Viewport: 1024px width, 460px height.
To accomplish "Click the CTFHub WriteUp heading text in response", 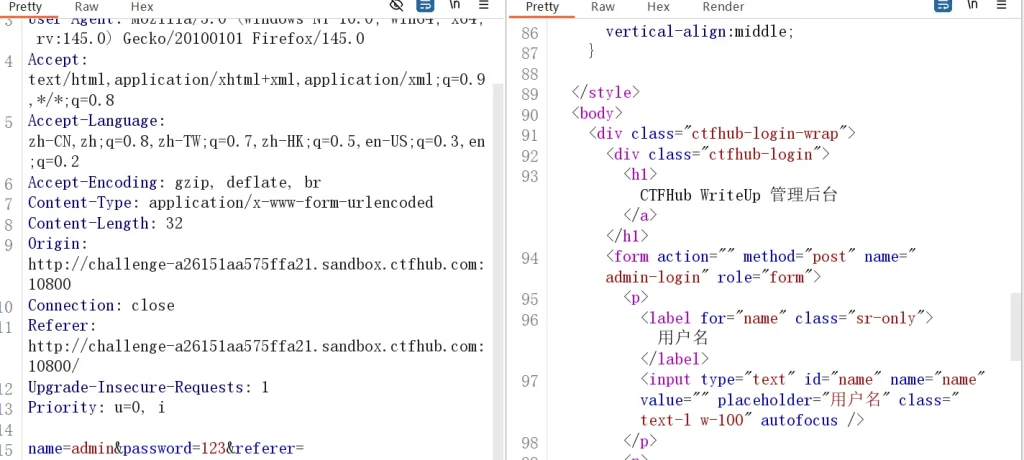I will (x=738, y=195).
